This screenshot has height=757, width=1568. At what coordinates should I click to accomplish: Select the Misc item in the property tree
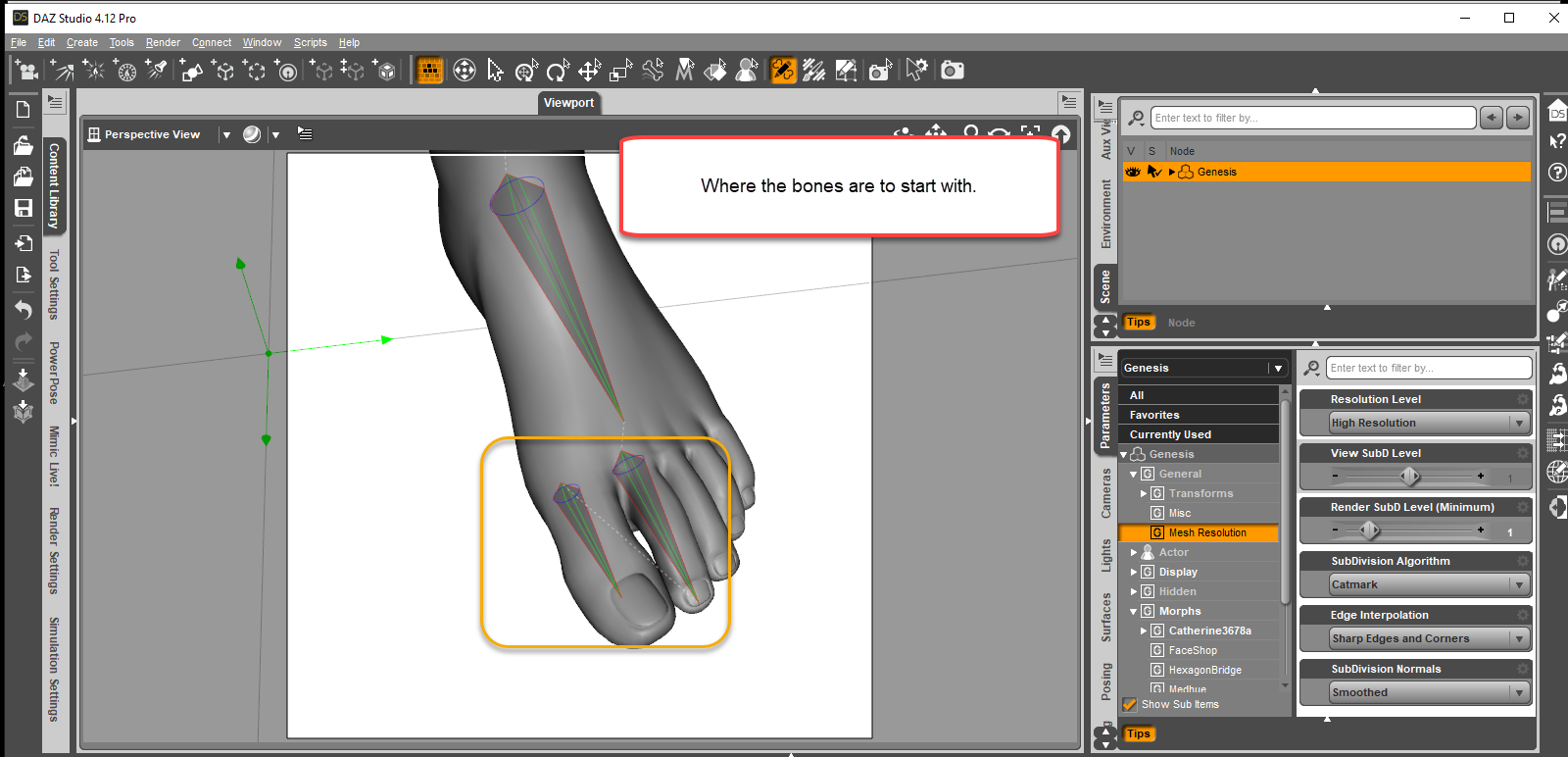1180,513
